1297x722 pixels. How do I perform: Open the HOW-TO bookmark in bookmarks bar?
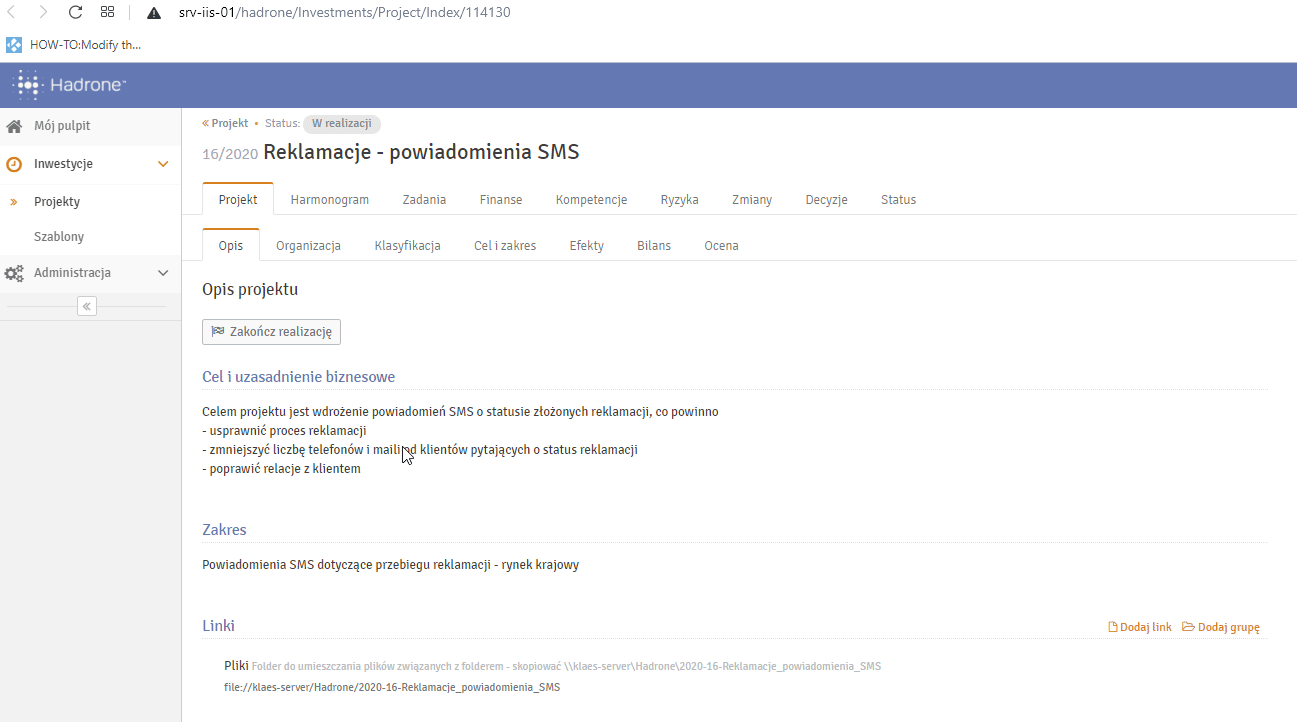75,45
